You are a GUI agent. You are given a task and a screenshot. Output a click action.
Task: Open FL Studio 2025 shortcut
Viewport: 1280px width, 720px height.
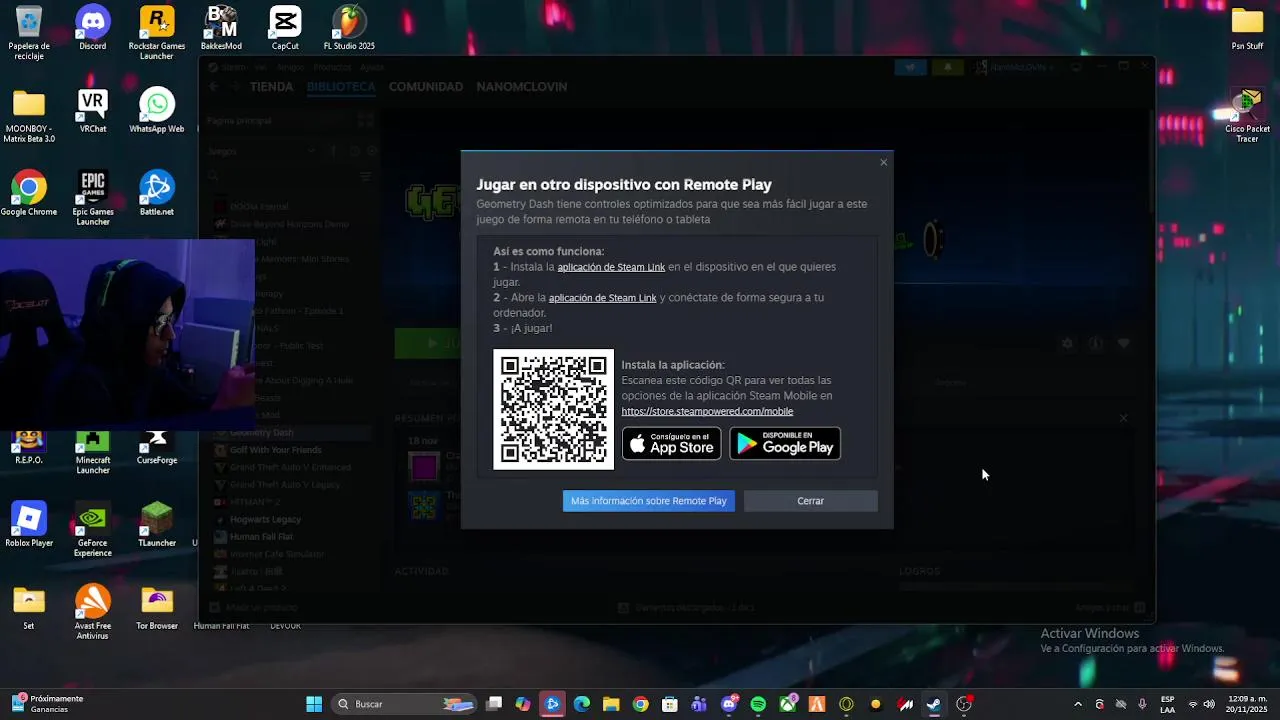[349, 28]
